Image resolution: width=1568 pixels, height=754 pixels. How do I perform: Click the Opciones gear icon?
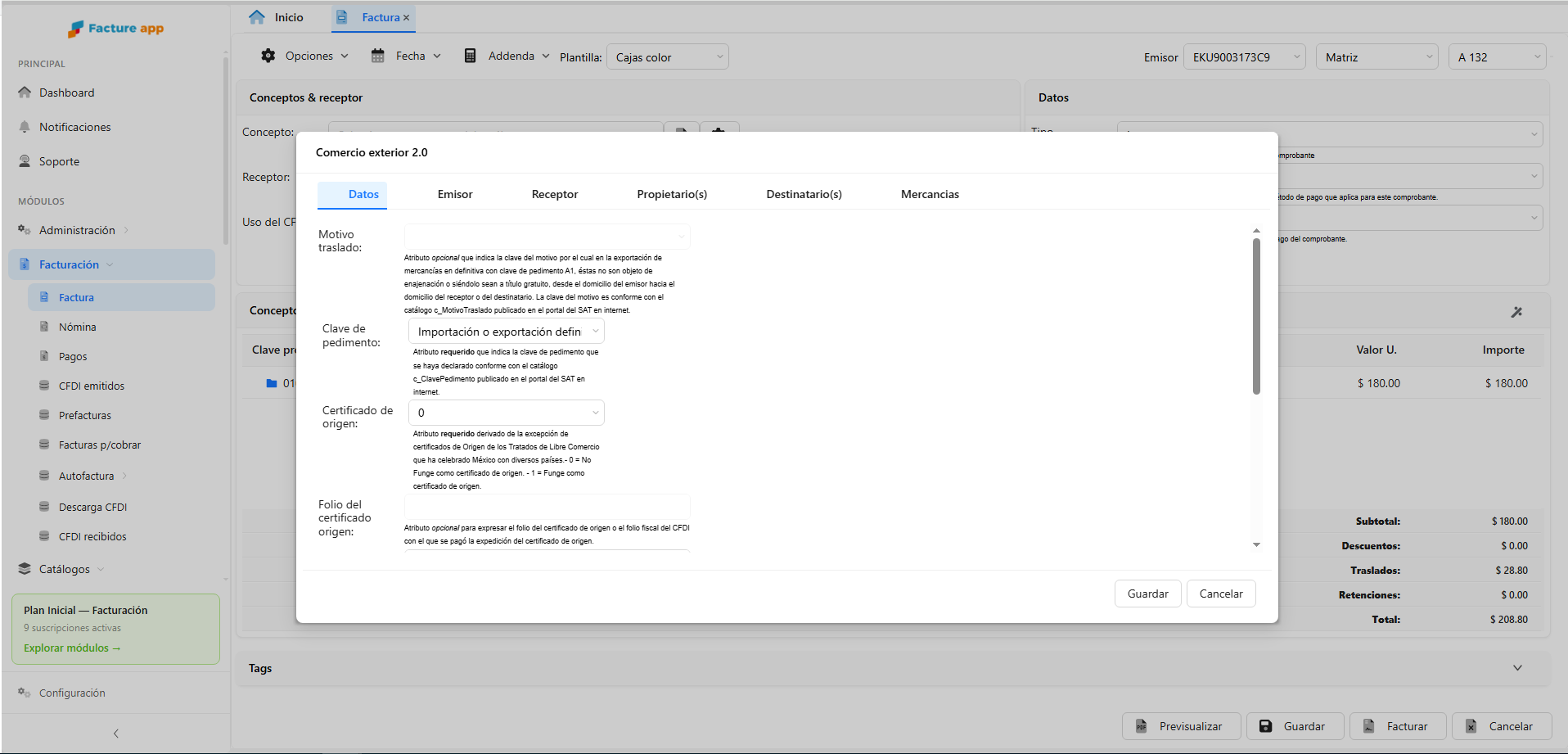point(268,56)
